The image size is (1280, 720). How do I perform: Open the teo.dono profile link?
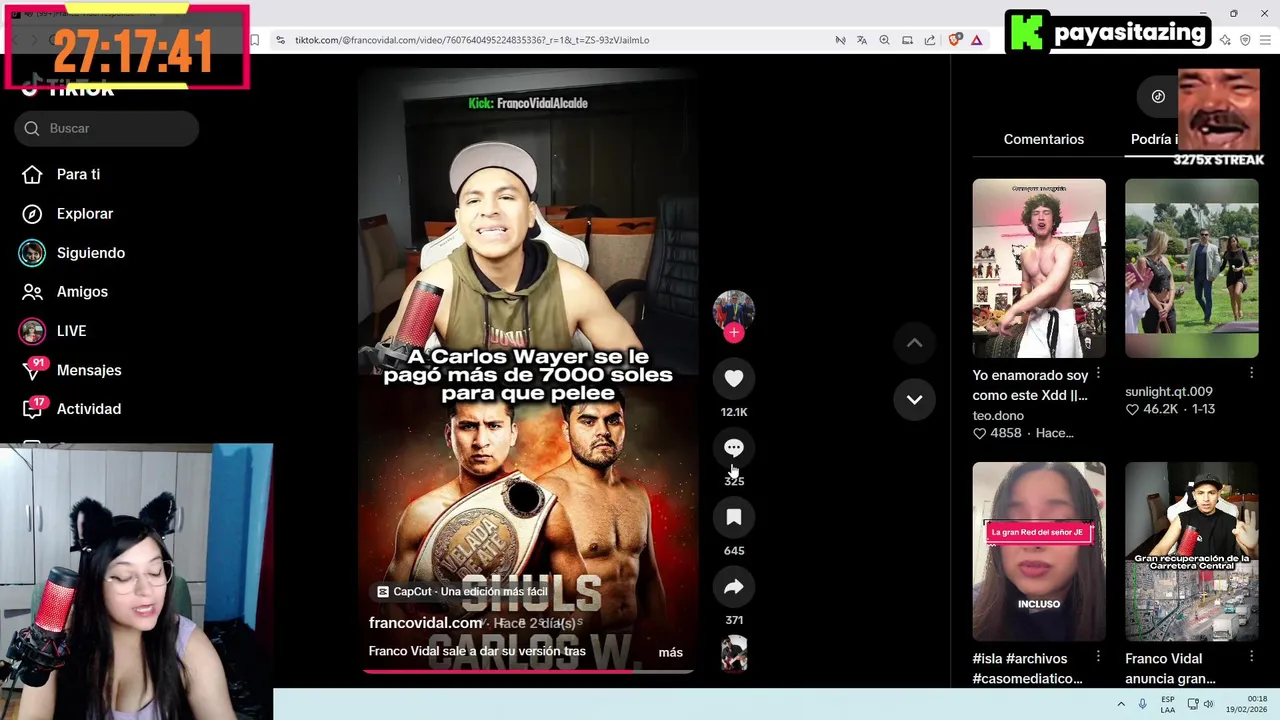(998, 415)
